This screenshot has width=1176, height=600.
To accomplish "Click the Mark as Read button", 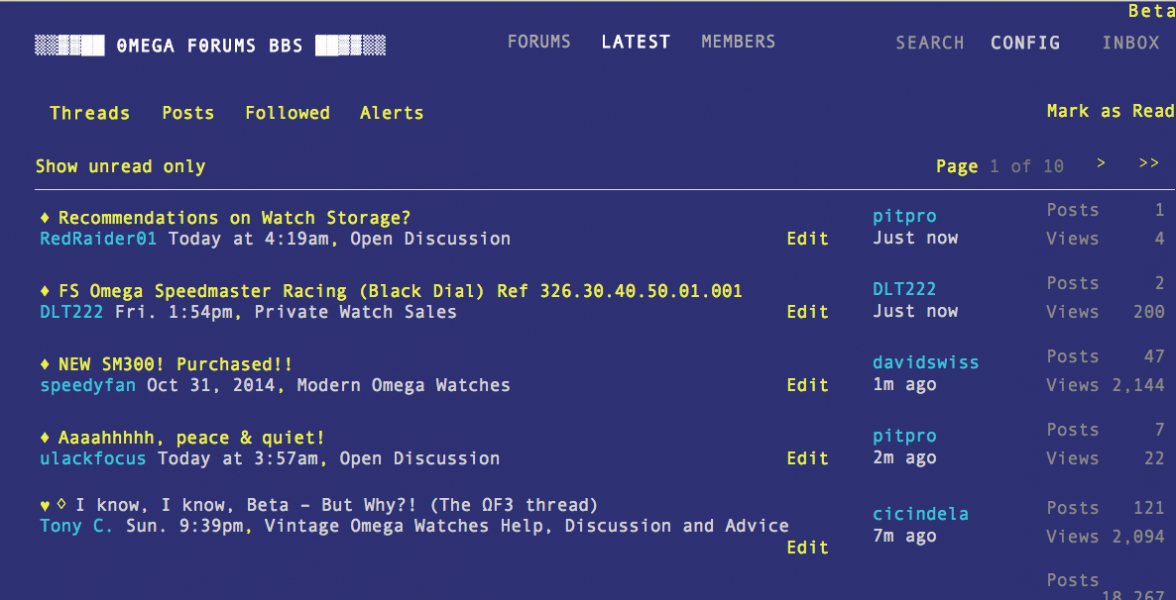I will pyautogui.click(x=1110, y=111).
